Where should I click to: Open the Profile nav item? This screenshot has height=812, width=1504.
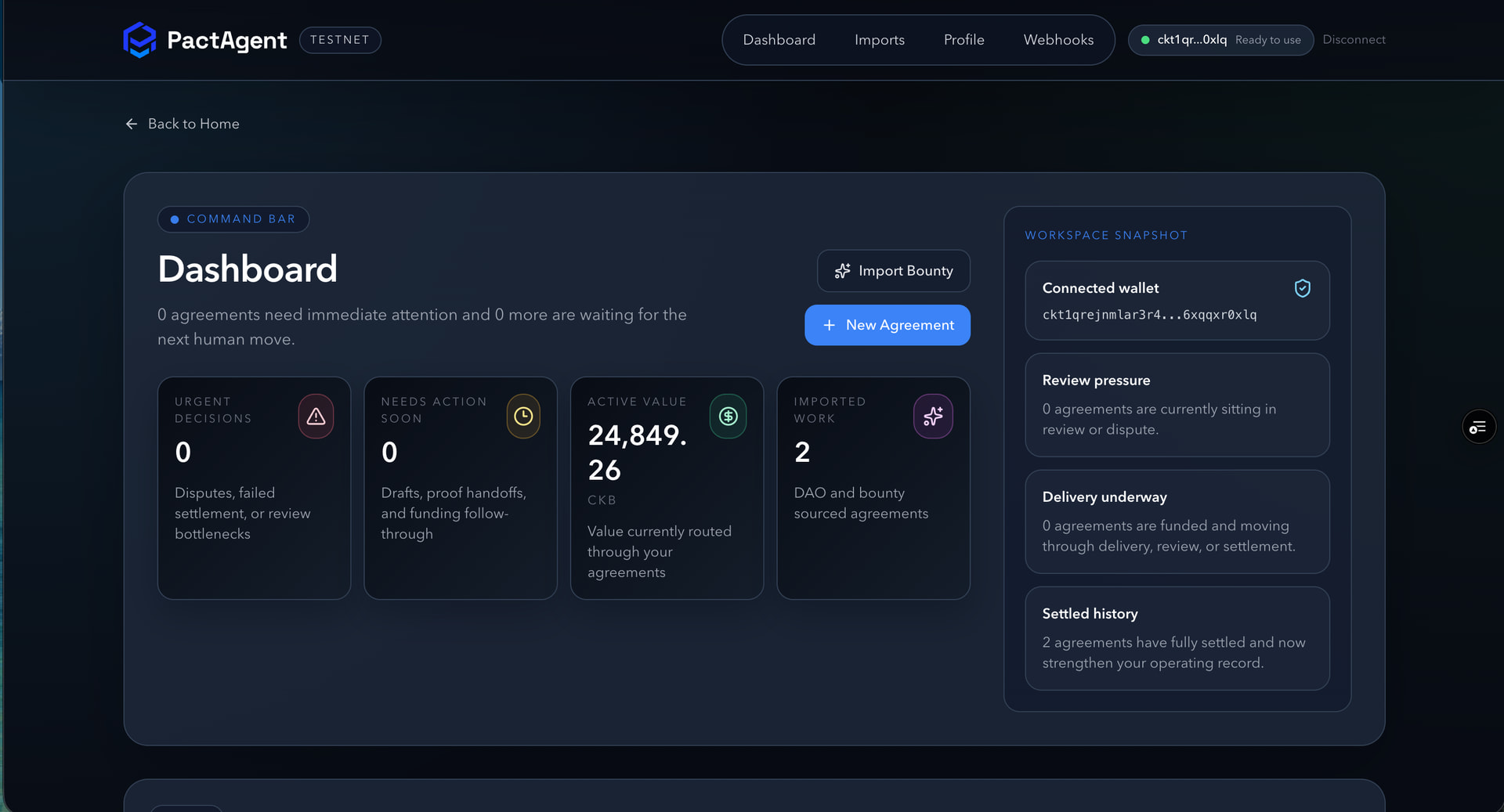963,40
